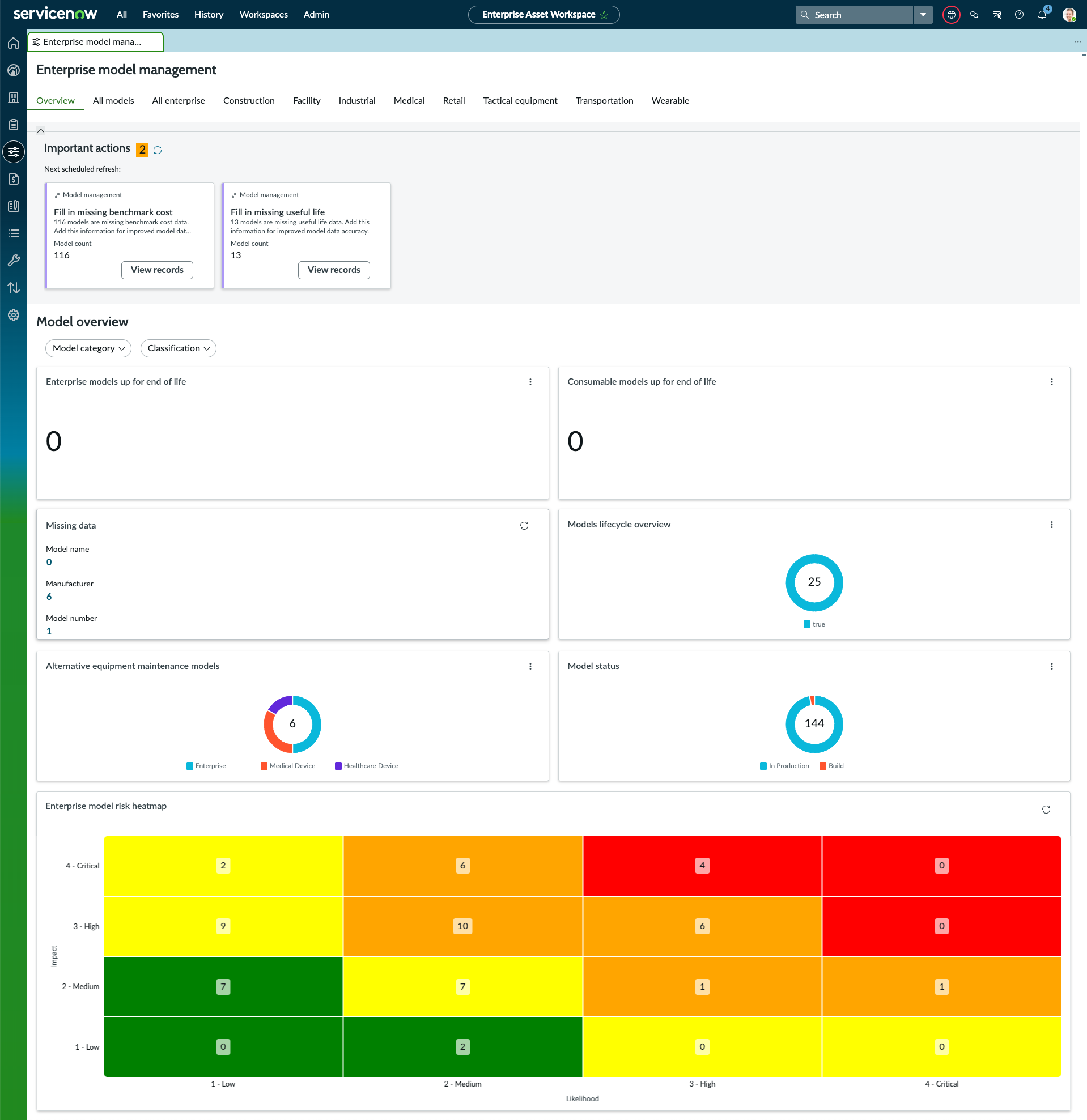This screenshot has height=1120, width=1087.
Task: Refresh the Missing data widget
Action: (x=524, y=526)
